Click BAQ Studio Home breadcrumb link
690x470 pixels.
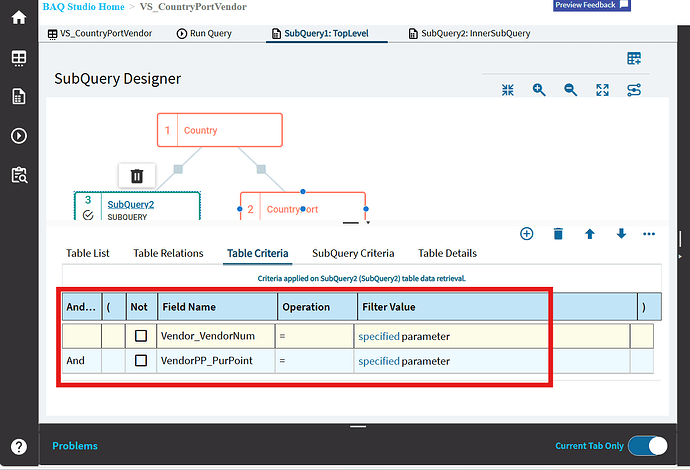coord(83,7)
